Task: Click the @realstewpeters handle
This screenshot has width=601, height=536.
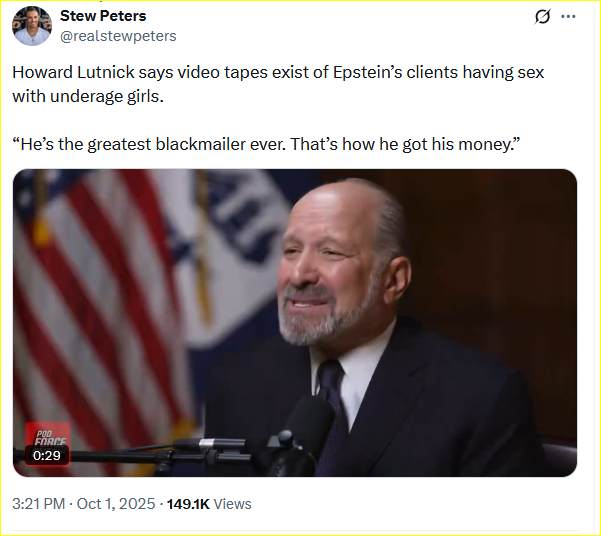Action: (117, 36)
